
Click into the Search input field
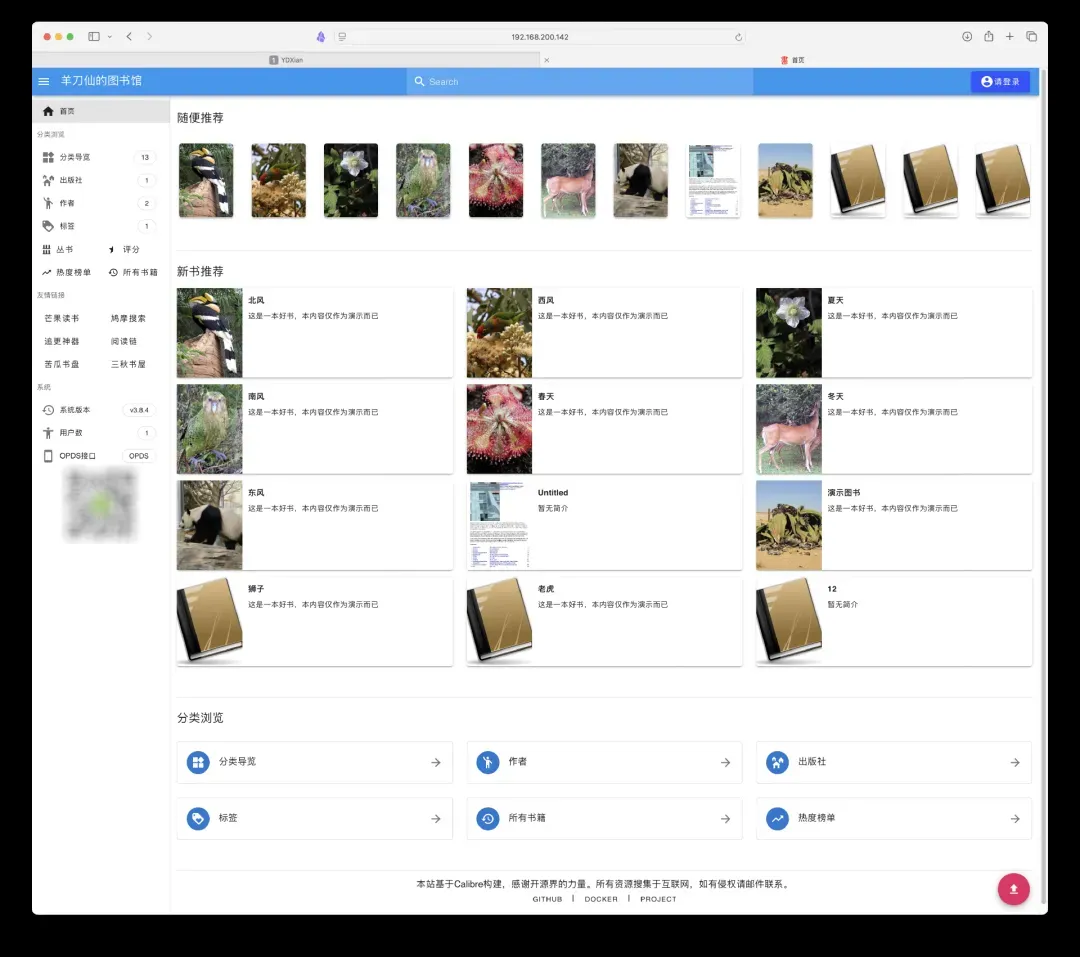coord(580,82)
